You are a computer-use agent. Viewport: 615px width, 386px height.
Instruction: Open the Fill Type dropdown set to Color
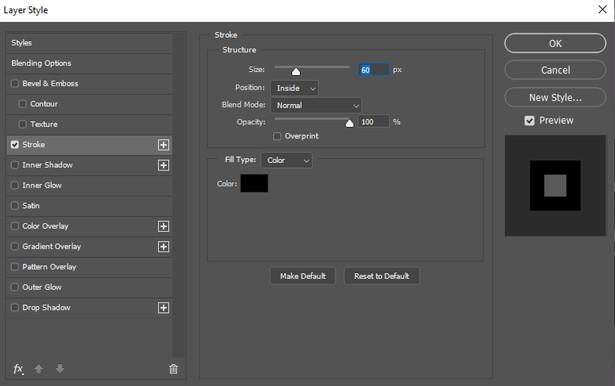click(x=287, y=160)
